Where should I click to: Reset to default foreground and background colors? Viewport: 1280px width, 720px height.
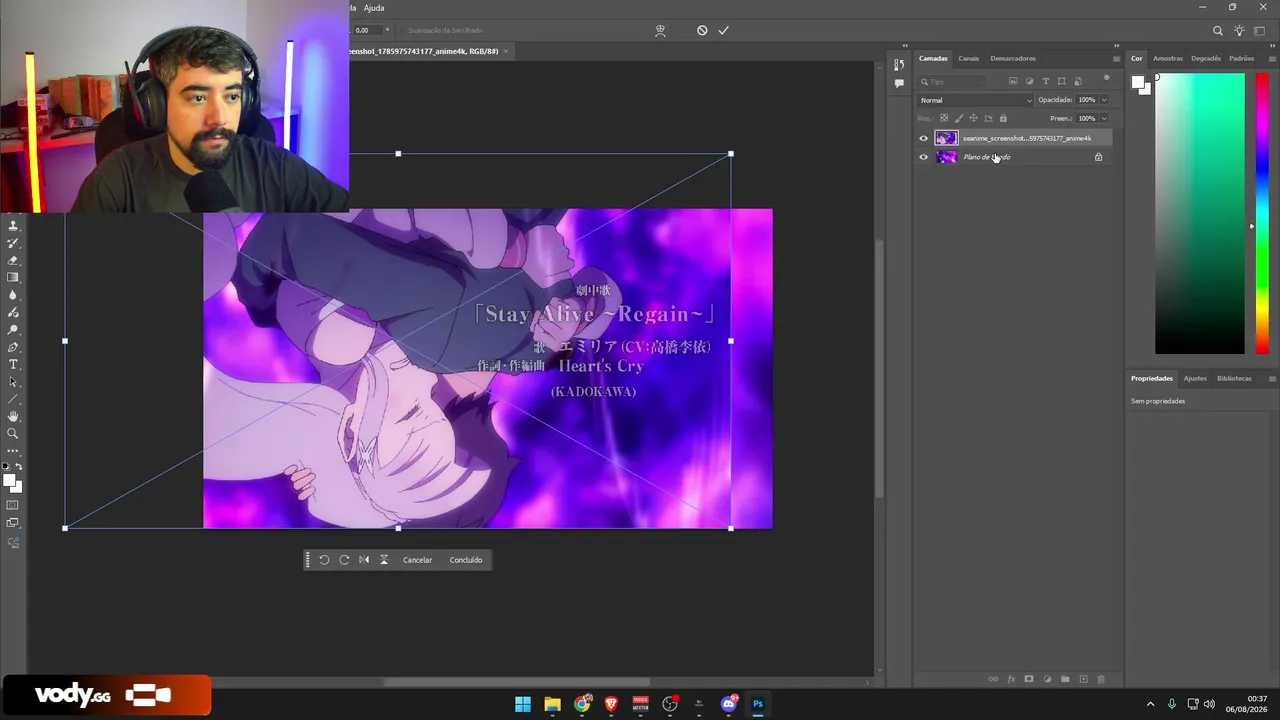pyautogui.click(x=7, y=467)
